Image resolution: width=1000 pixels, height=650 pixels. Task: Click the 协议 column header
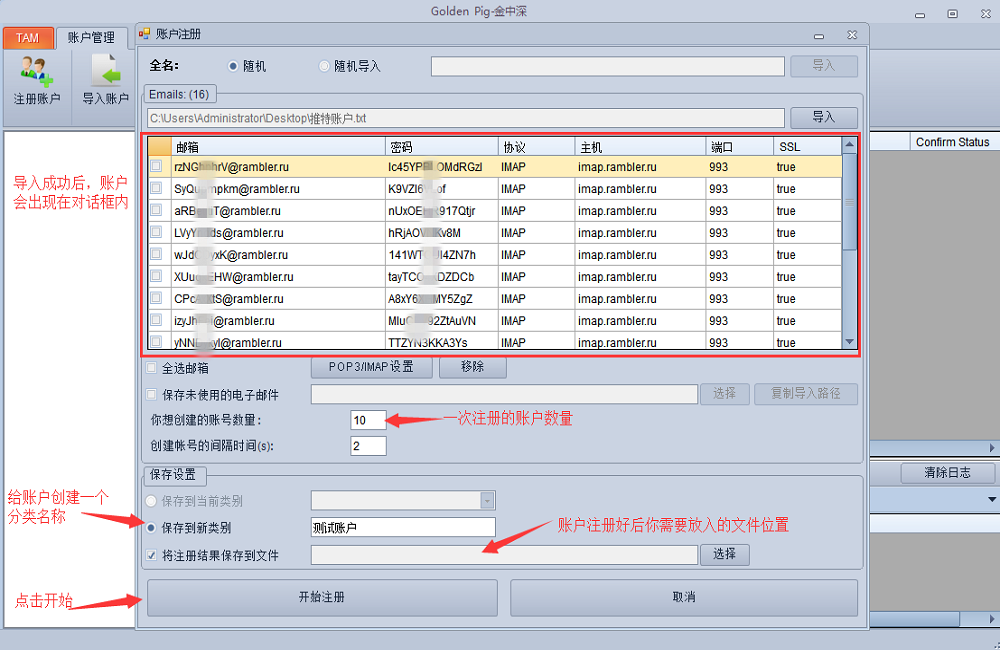click(536, 147)
